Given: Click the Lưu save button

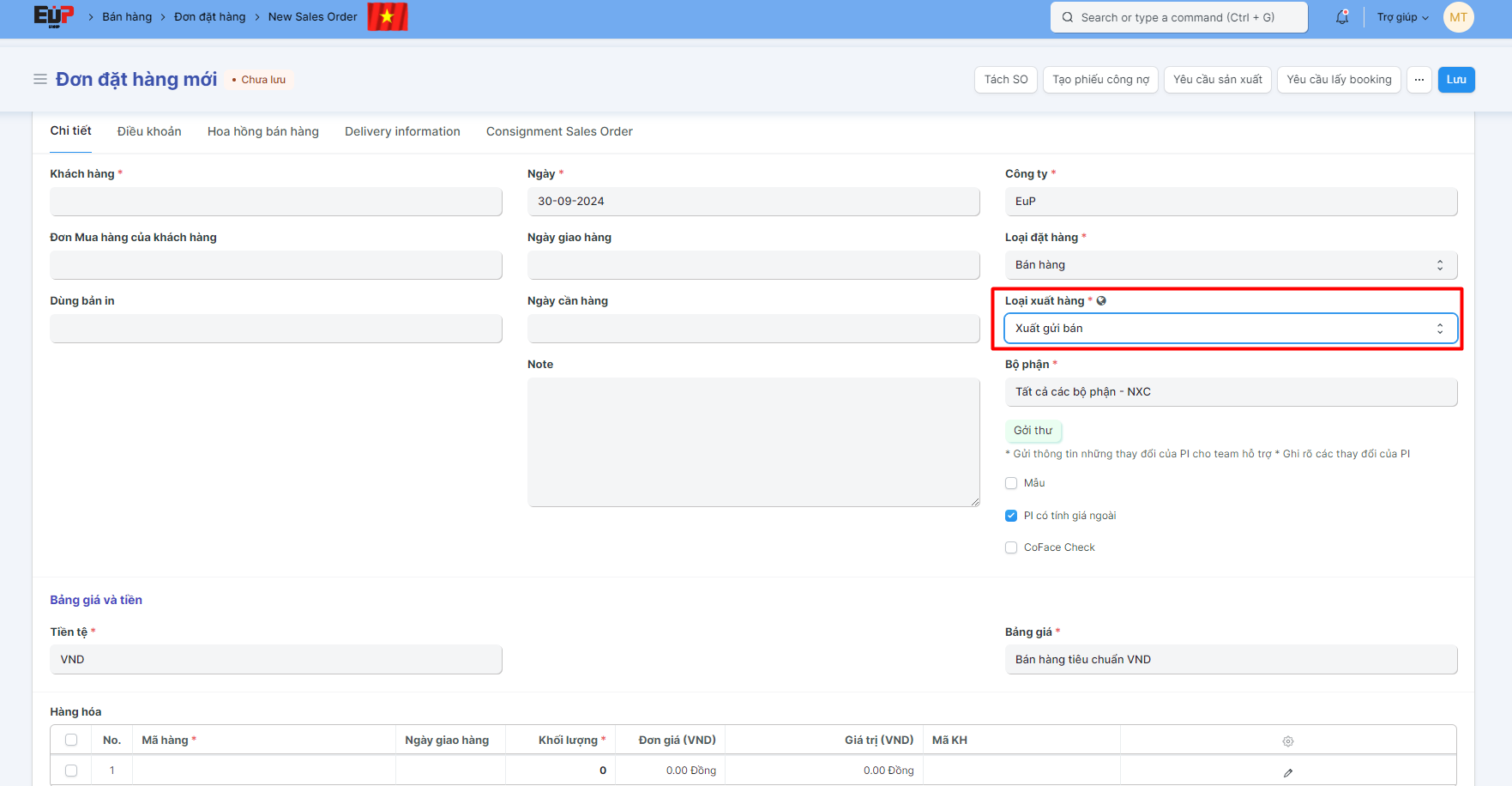Looking at the screenshot, I should (1455, 80).
